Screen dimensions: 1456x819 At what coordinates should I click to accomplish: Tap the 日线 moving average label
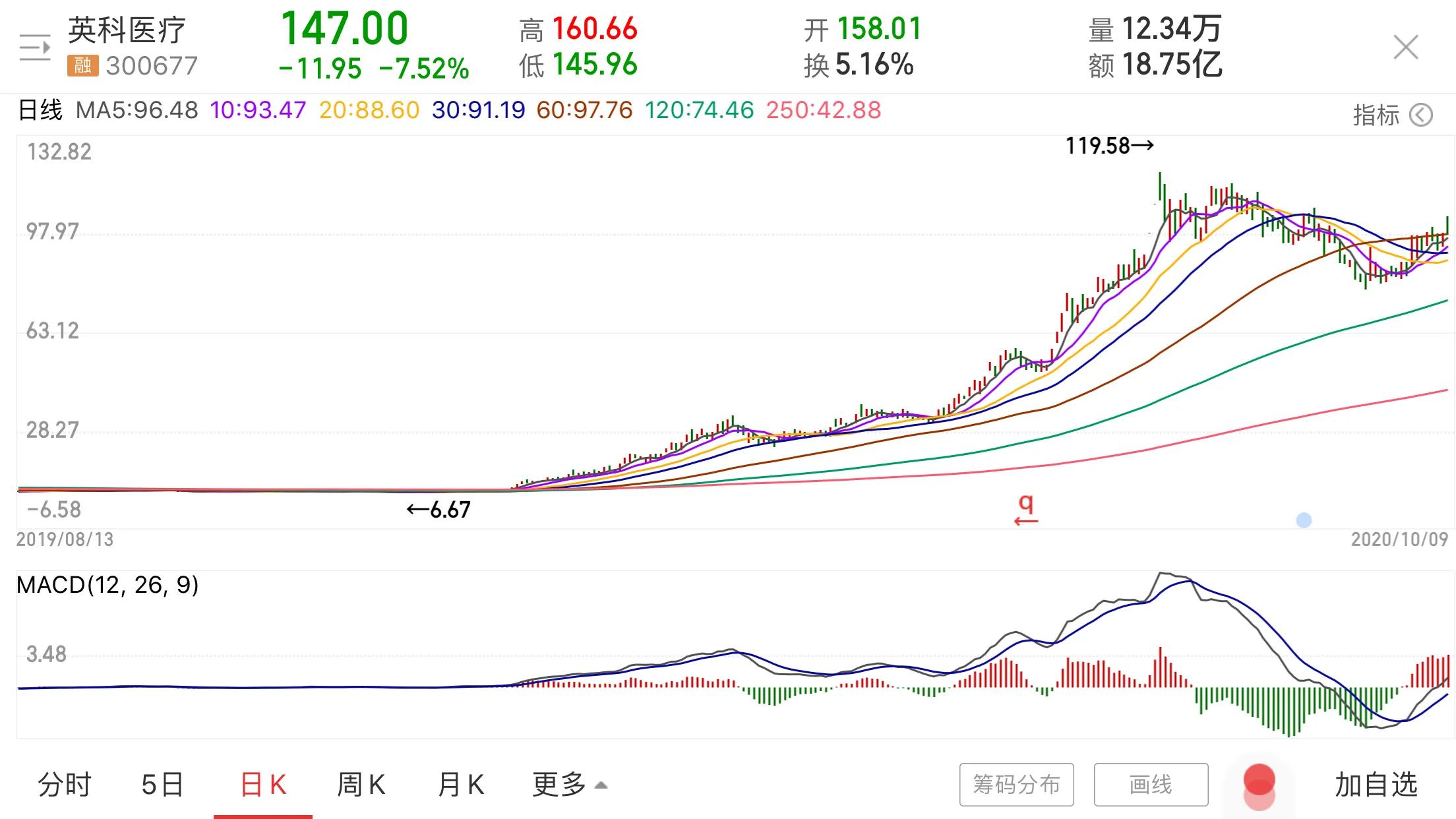click(x=40, y=110)
